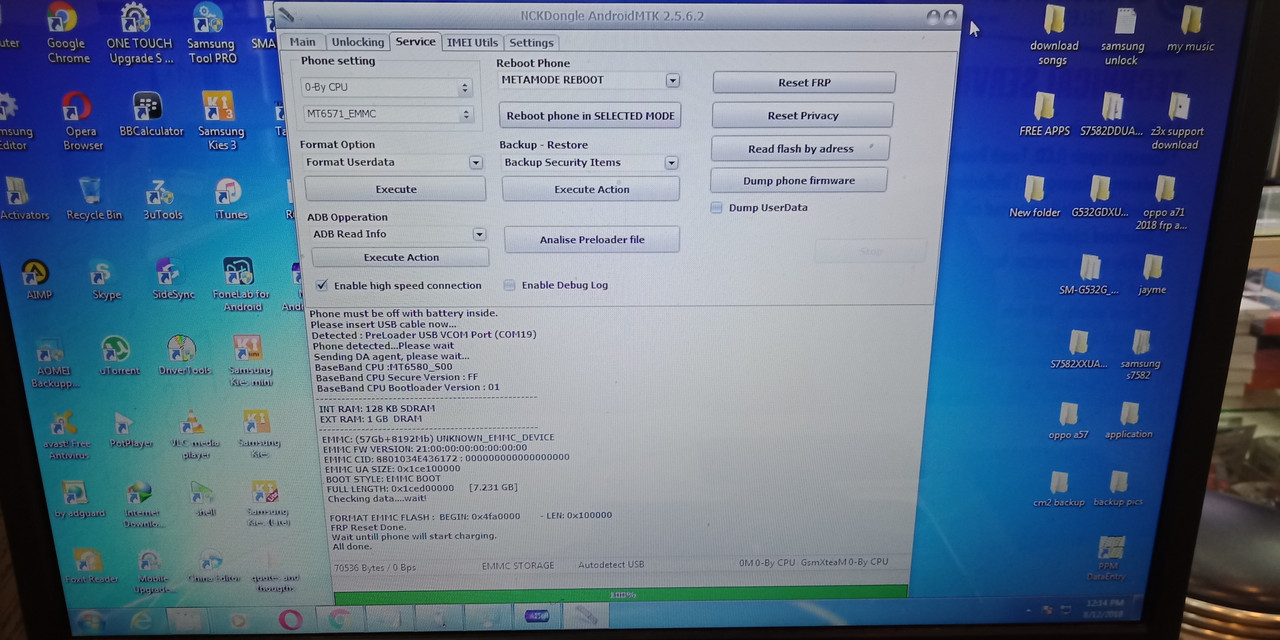Expand METAMODE REBOOT dropdown
The height and width of the screenshot is (640, 1280).
(x=672, y=80)
